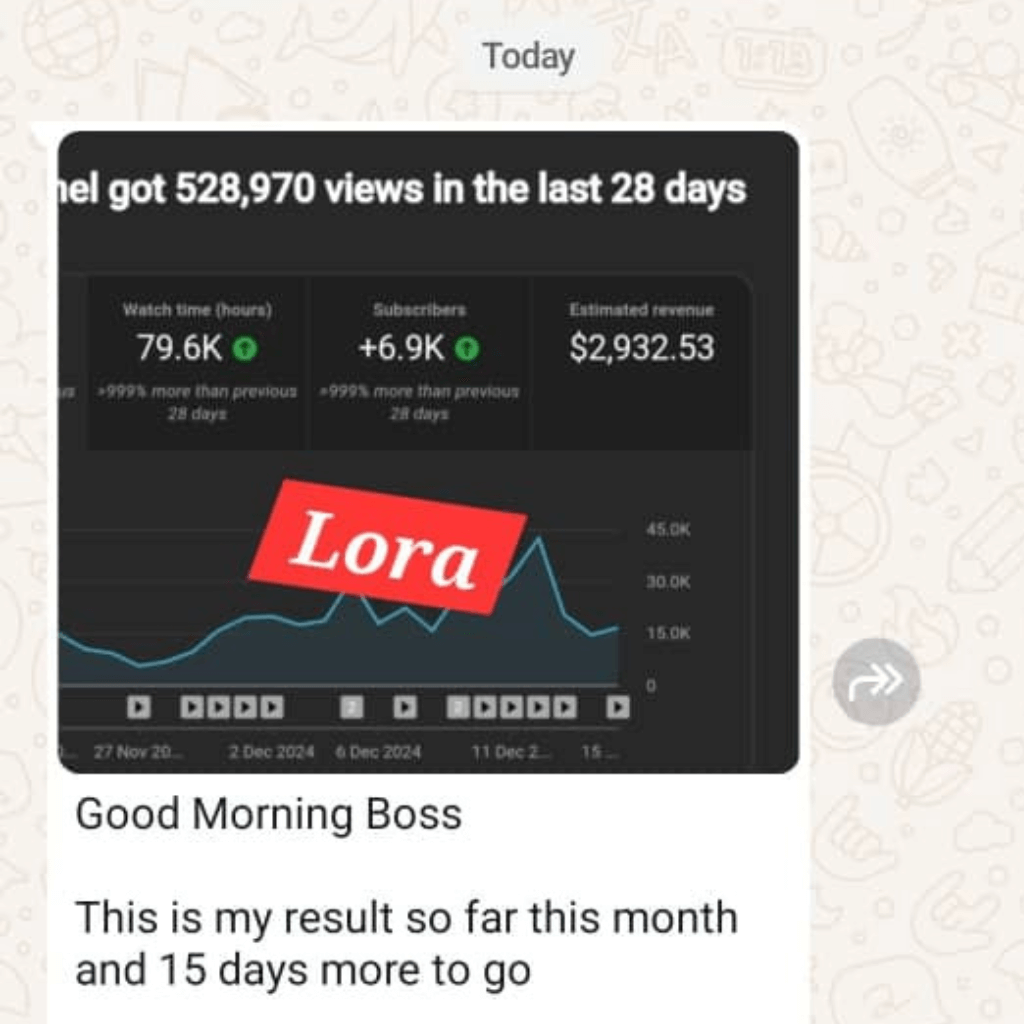Open the Estimated revenue tab
This screenshot has width=1024, height=1024.
coord(641,360)
